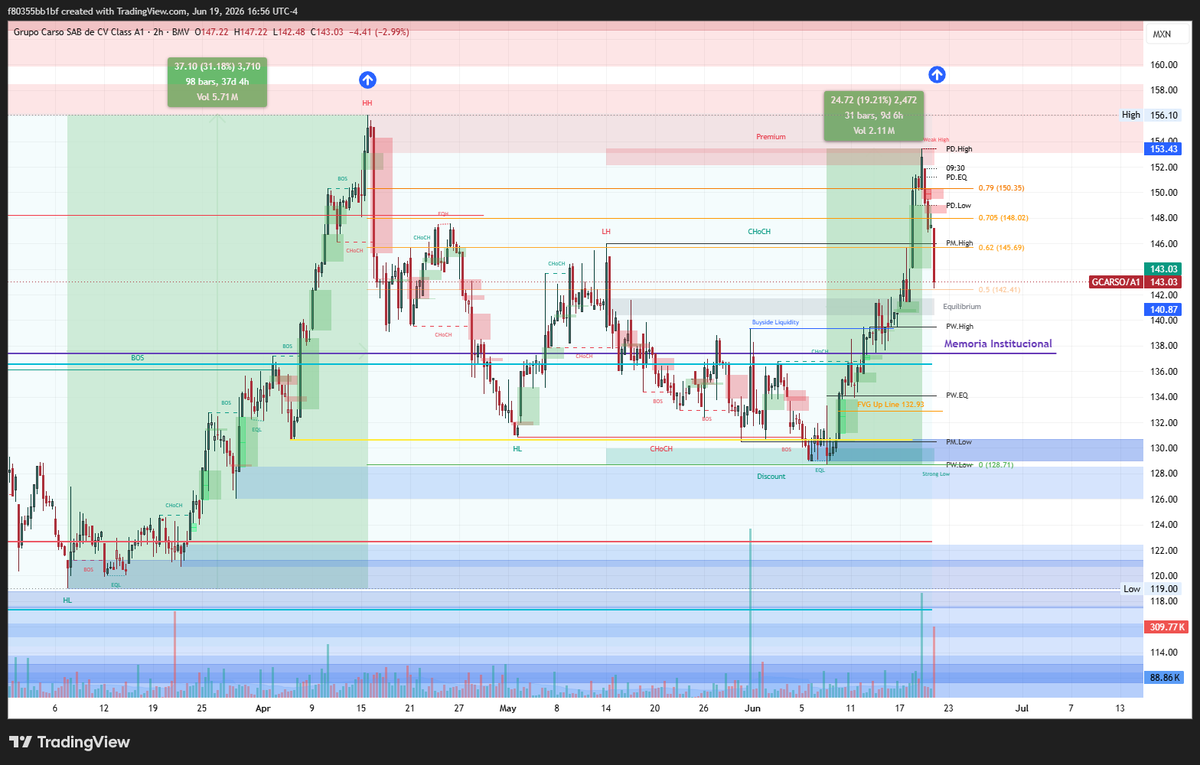The height and width of the screenshot is (765, 1200).
Task: Click the Buyside Liquidity label
Action: [x=776, y=323]
